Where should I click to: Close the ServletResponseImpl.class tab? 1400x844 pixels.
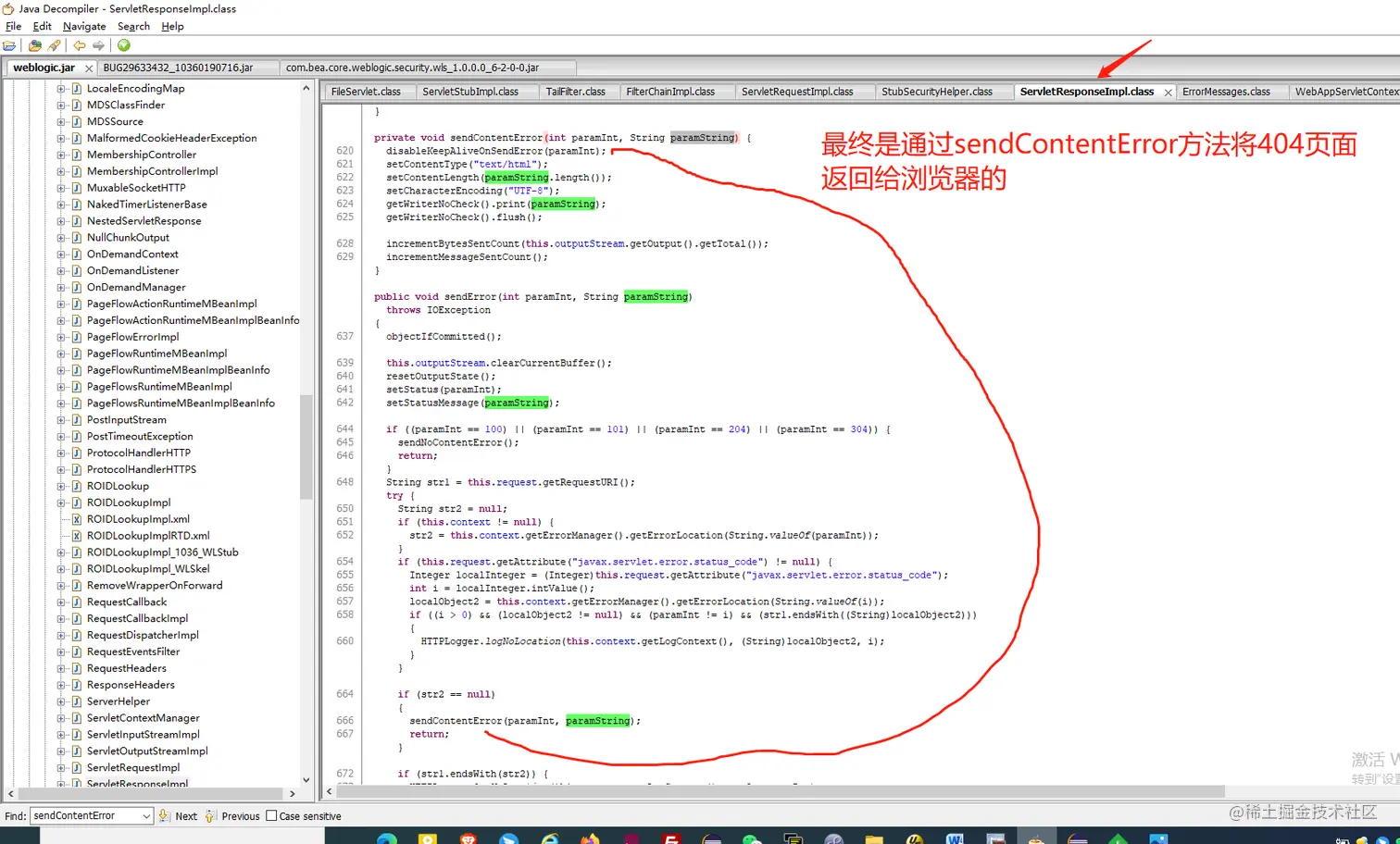point(1168,93)
